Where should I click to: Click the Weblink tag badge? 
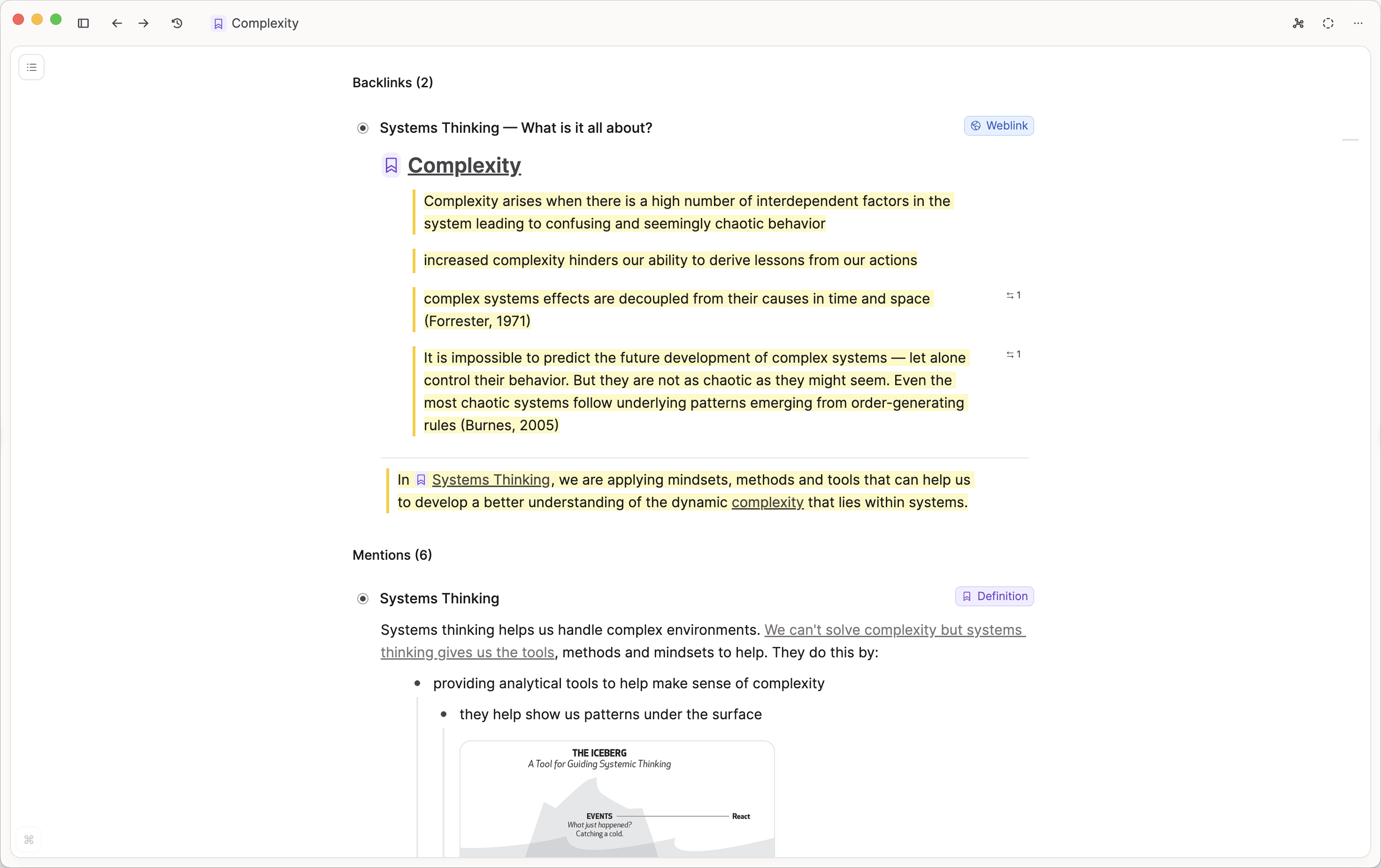tap(998, 126)
